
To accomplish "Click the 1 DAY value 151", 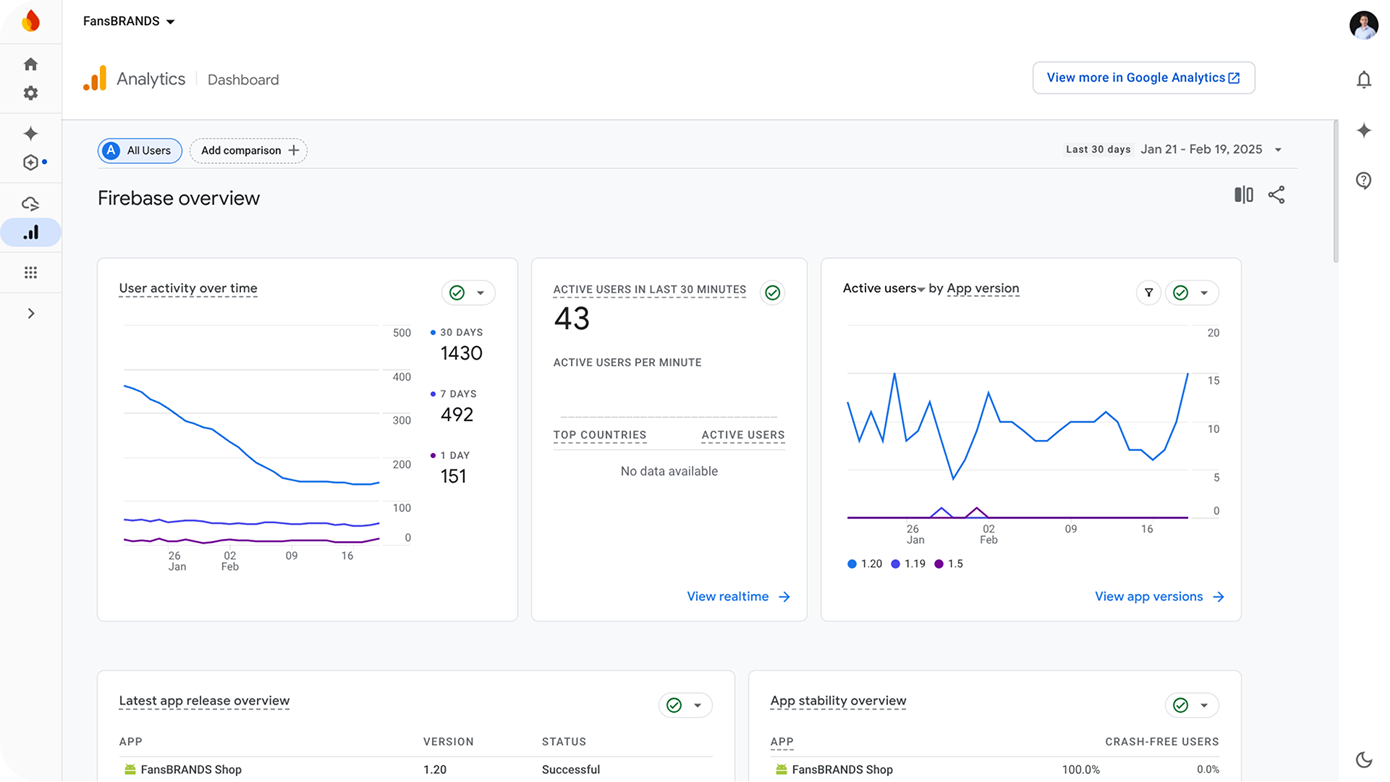I will click(x=453, y=476).
